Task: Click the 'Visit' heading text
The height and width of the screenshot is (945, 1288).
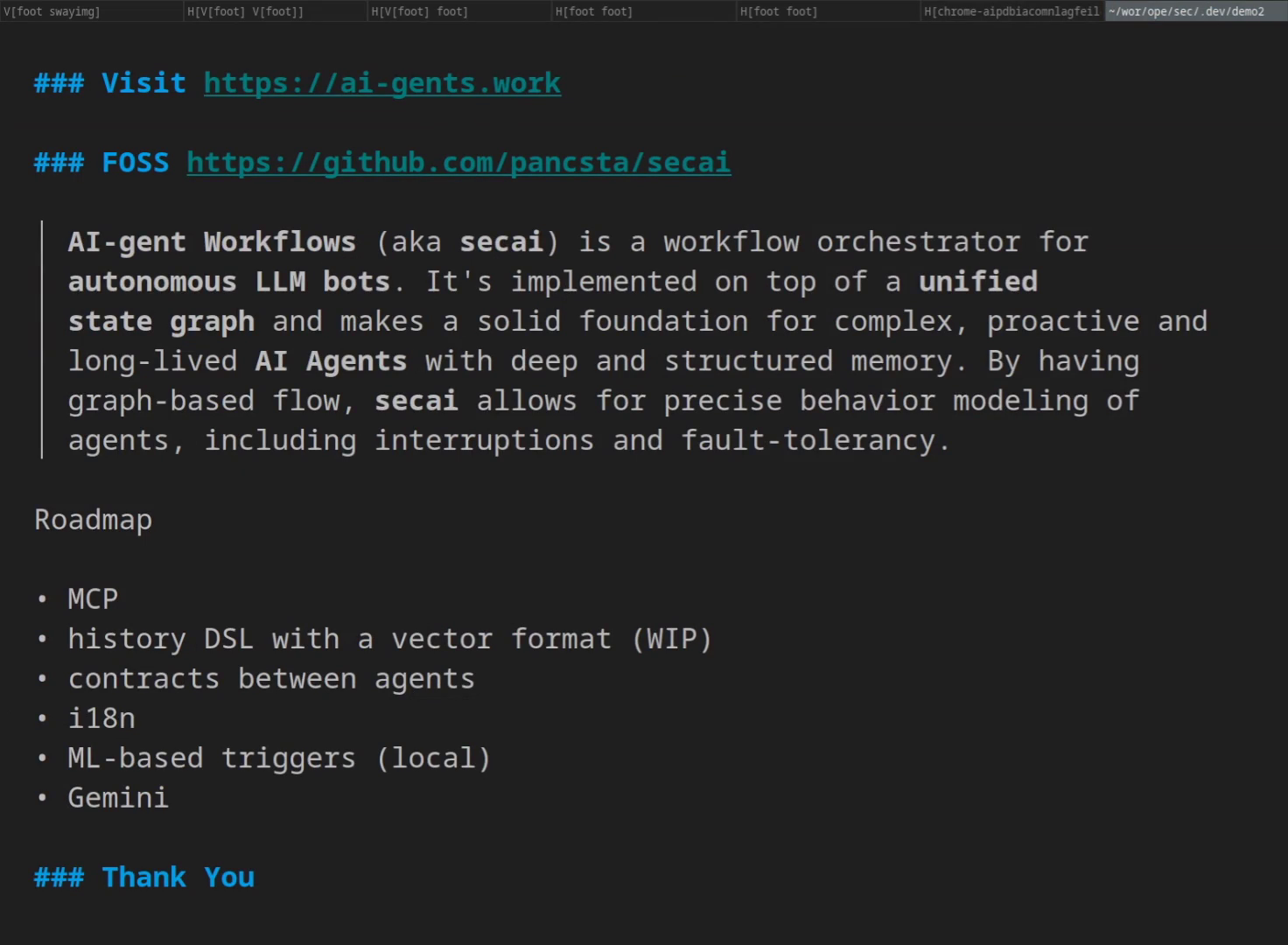Action: [143, 83]
